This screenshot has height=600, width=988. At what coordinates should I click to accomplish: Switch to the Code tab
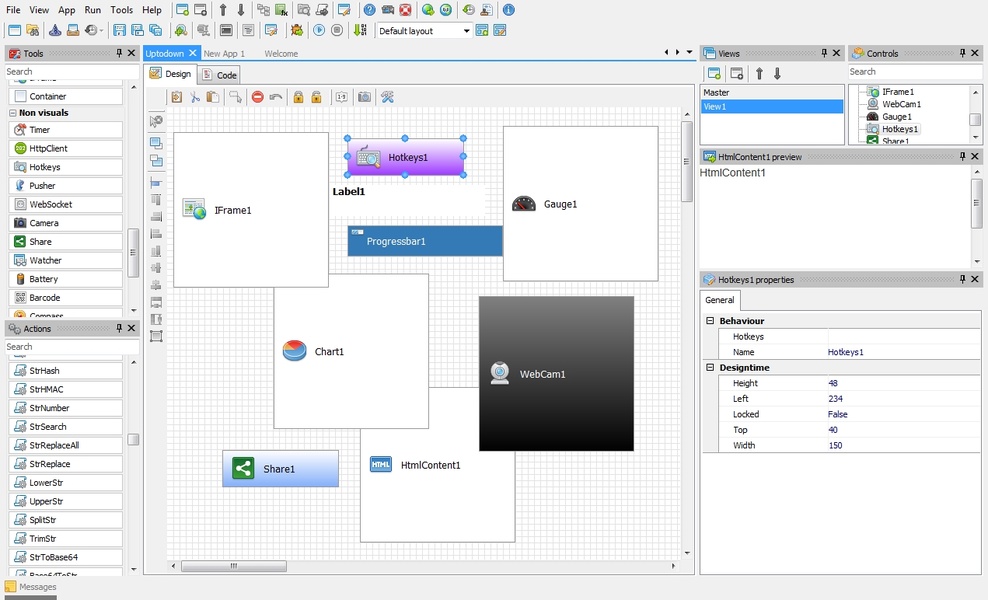(220, 75)
